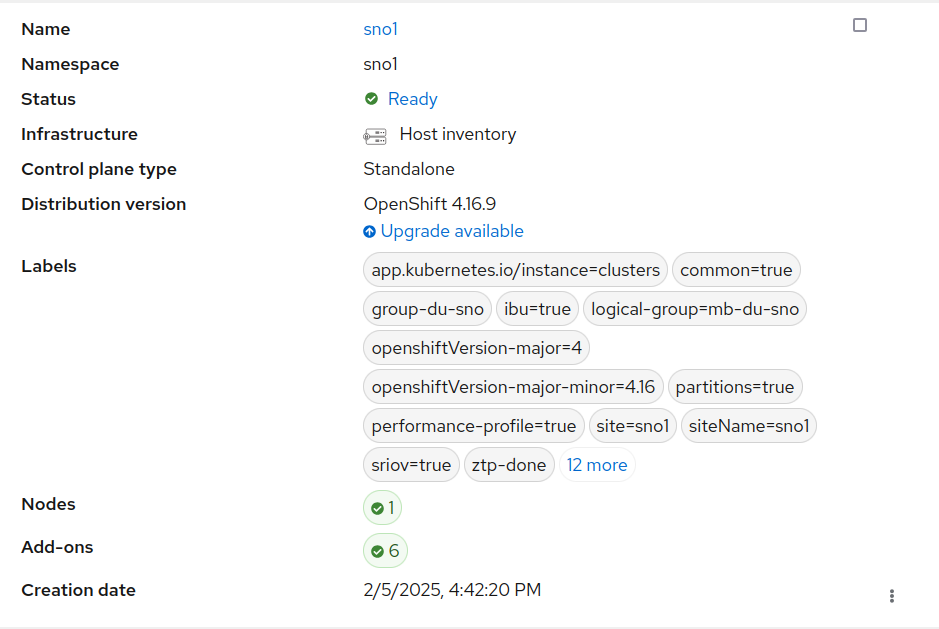
Task: Open the kebab actions menu for sno1
Action: (891, 596)
